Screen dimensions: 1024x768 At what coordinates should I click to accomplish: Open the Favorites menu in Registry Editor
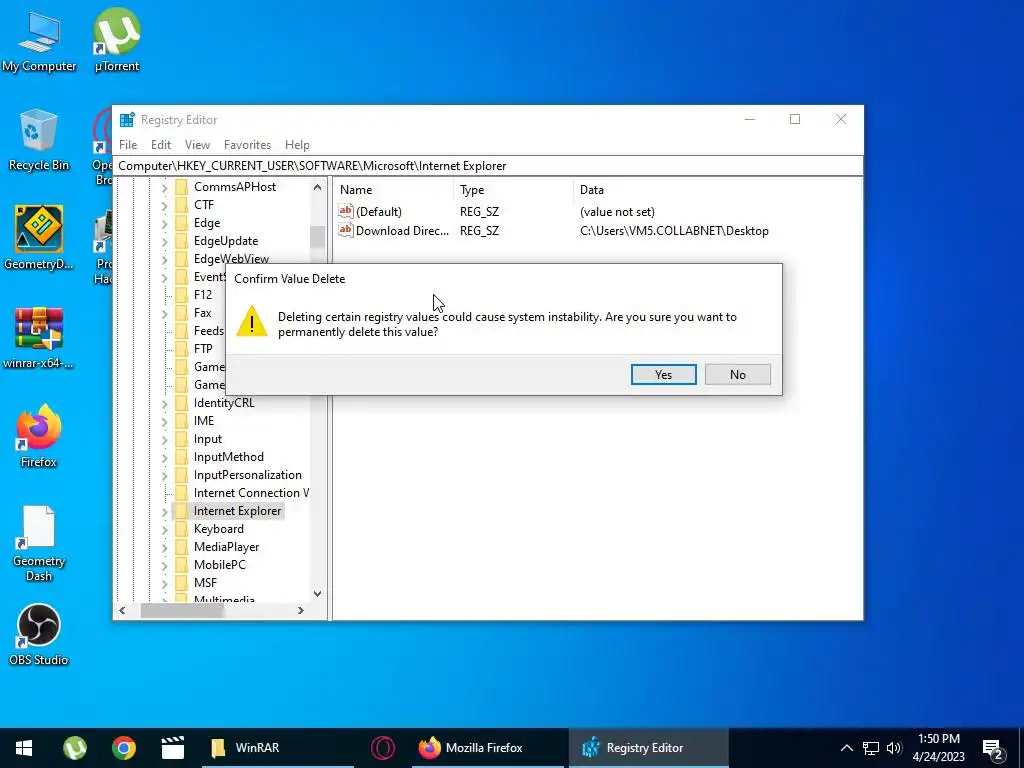coord(247,145)
